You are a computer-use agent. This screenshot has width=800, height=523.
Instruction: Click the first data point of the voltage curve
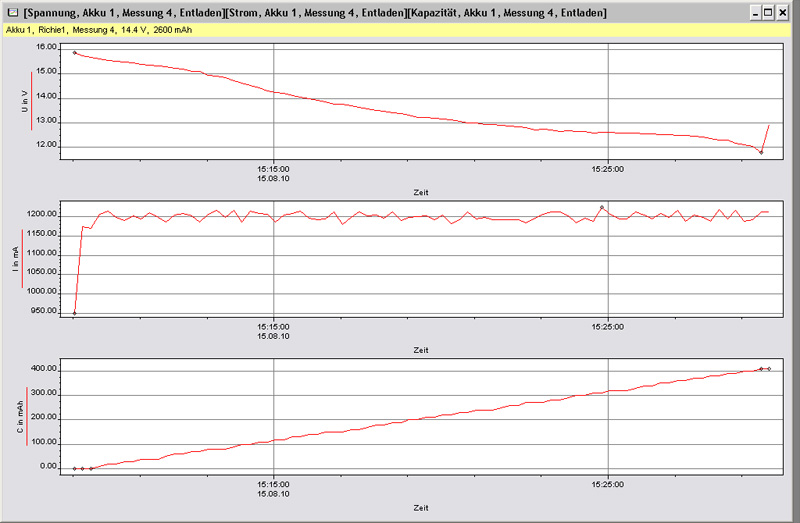(x=75, y=52)
